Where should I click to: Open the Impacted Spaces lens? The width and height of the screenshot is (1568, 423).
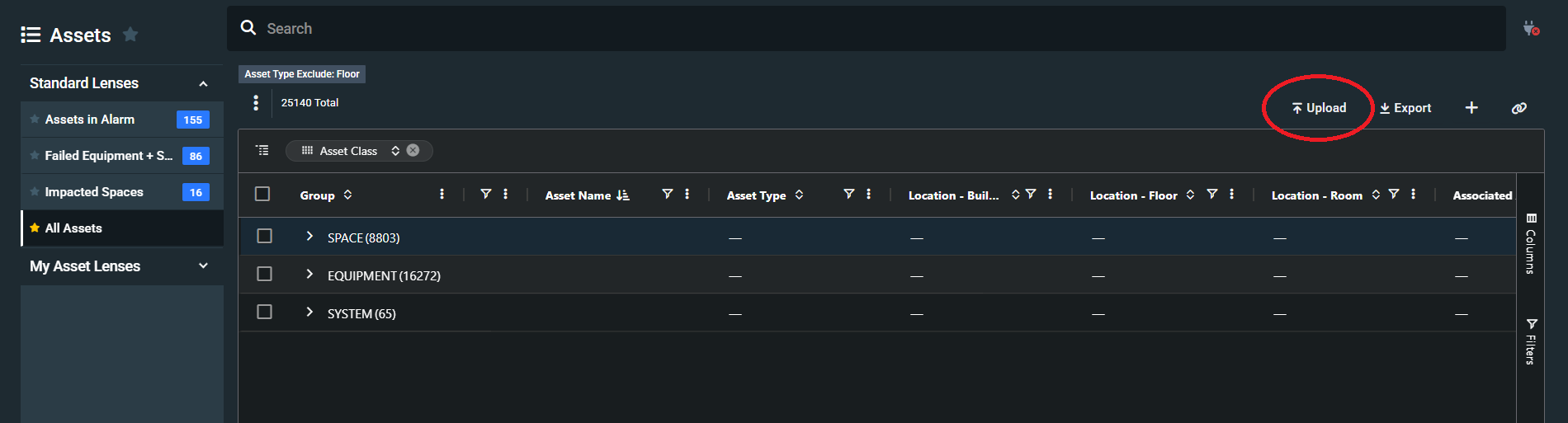click(x=94, y=192)
